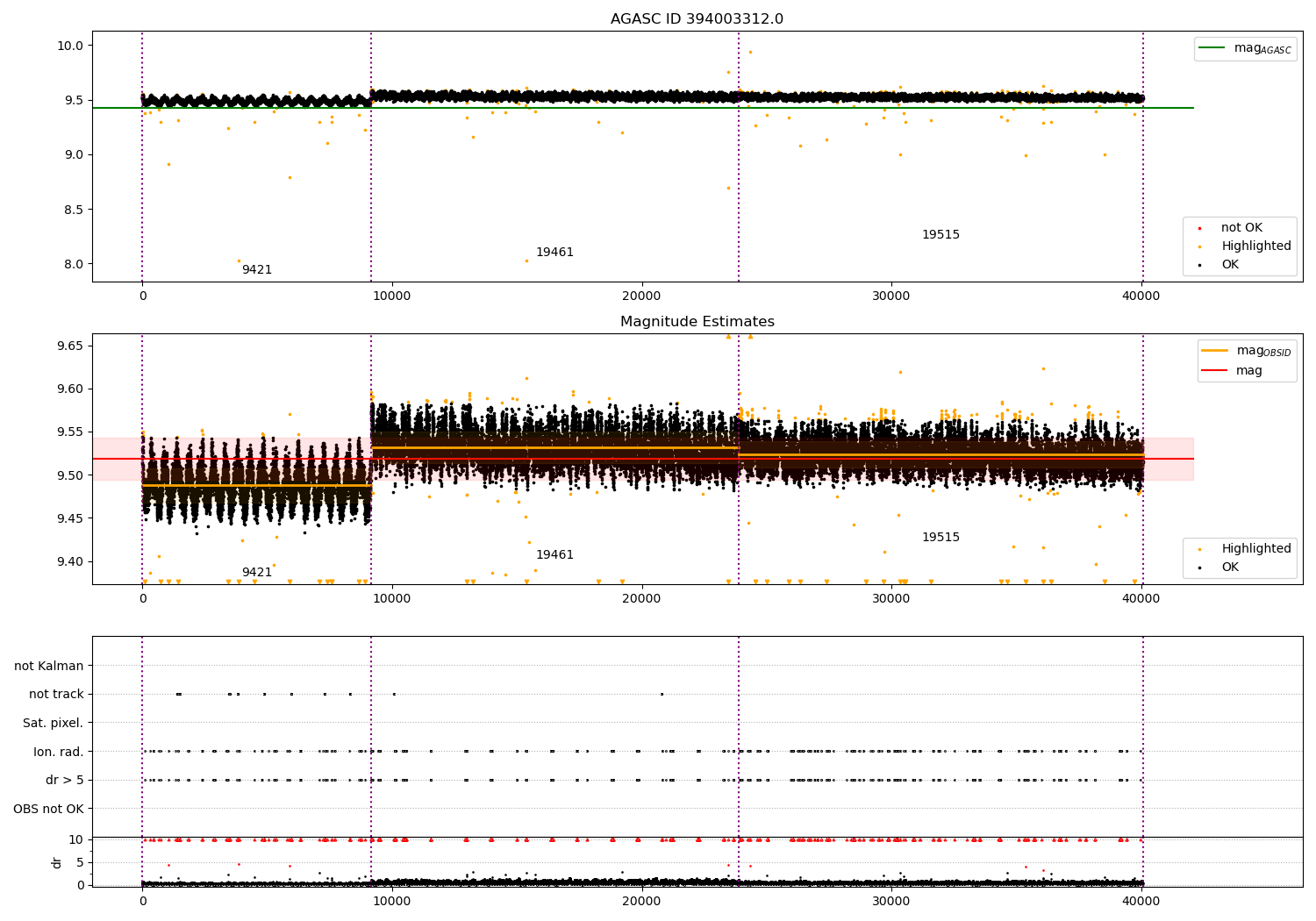
Task: Click the title 'AGASC ID 394003312.0'
Action: tap(697, 19)
